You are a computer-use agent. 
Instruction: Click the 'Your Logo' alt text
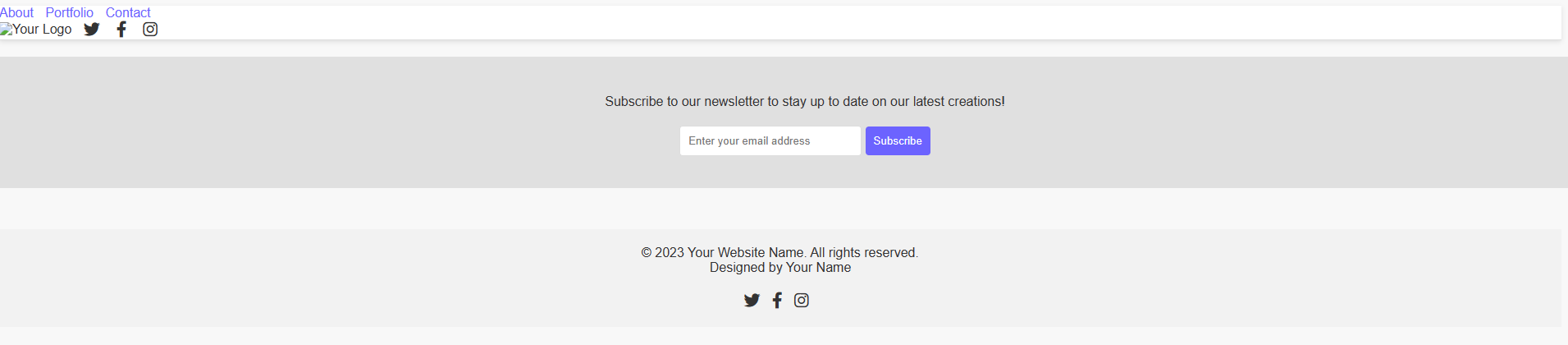pyautogui.click(x=42, y=30)
